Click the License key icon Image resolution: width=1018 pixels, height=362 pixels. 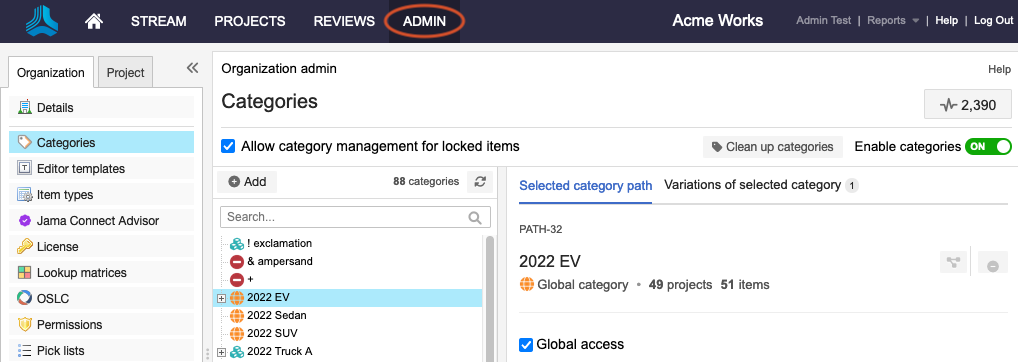(25, 247)
